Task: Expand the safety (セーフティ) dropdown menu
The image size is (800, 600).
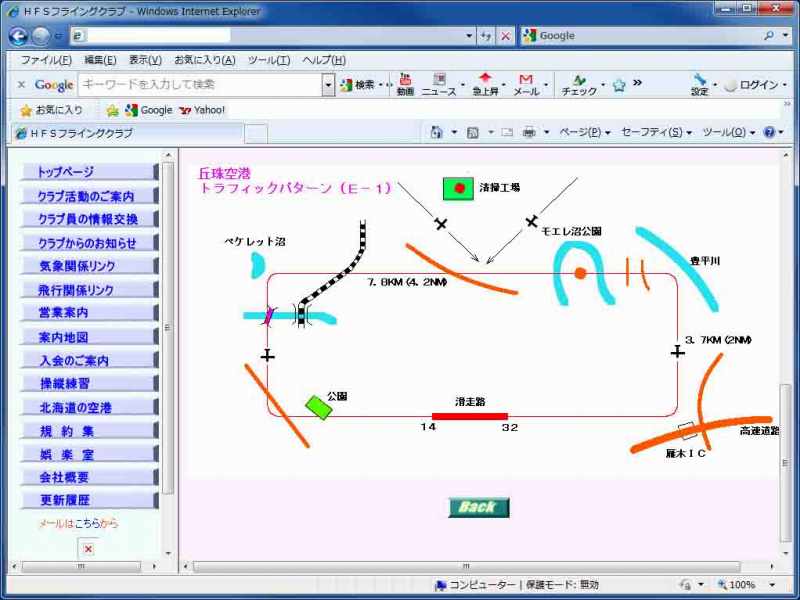Action: tap(656, 132)
